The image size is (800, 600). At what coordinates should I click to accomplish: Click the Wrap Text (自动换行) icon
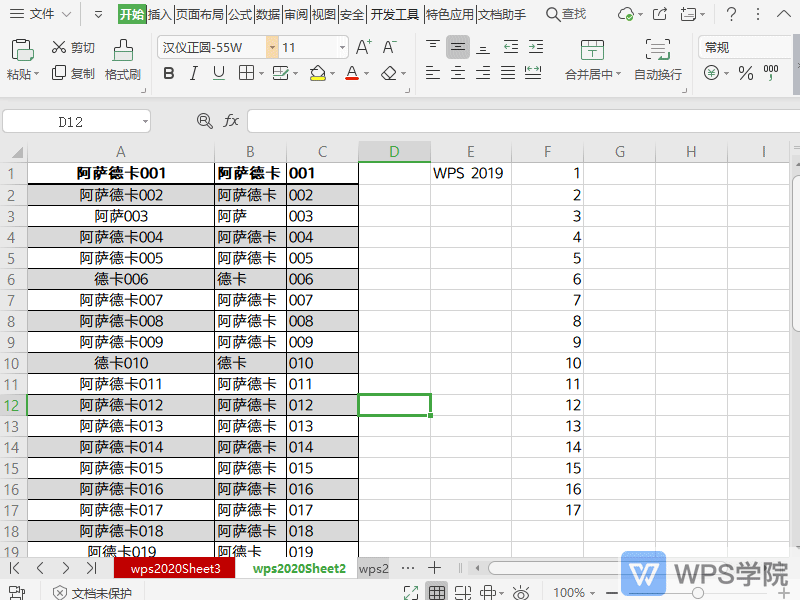(657, 51)
